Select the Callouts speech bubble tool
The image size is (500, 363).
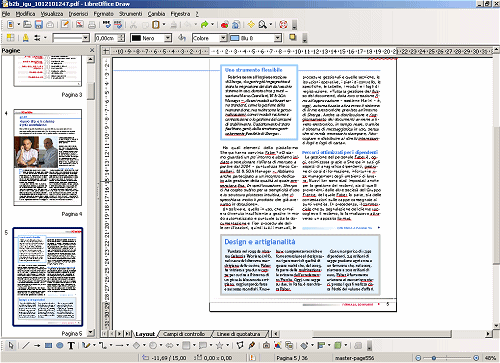[x=203, y=345]
